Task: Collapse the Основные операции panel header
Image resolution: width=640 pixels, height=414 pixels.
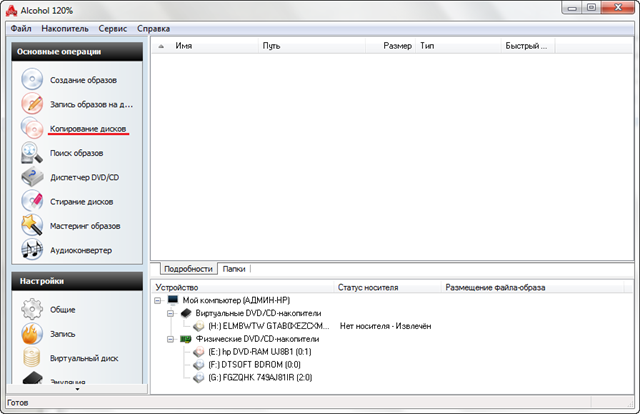Action: point(77,51)
